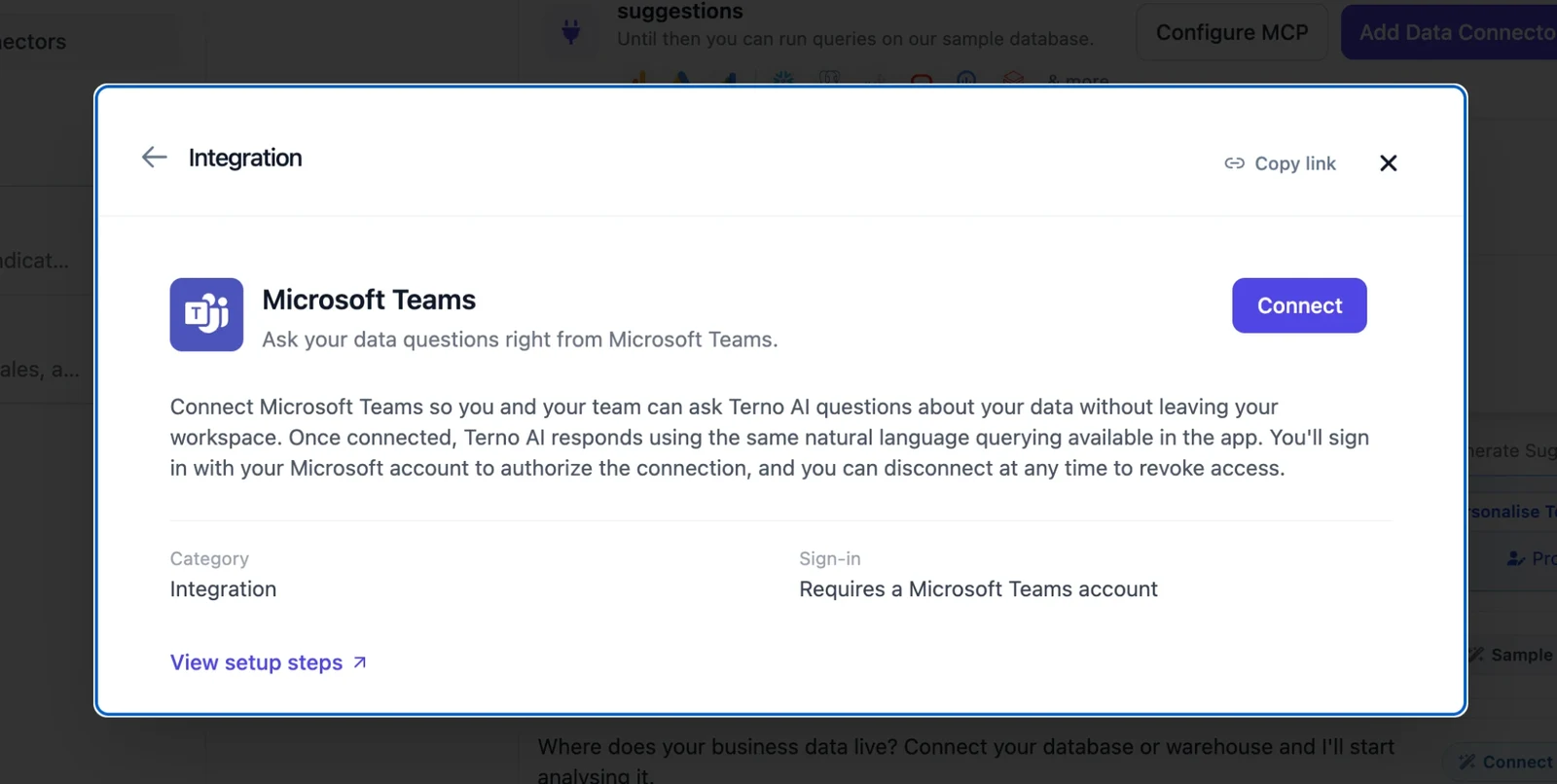This screenshot has height=784, width=1557.
Task: Click Configure MCP button in background
Action: coord(1232,32)
